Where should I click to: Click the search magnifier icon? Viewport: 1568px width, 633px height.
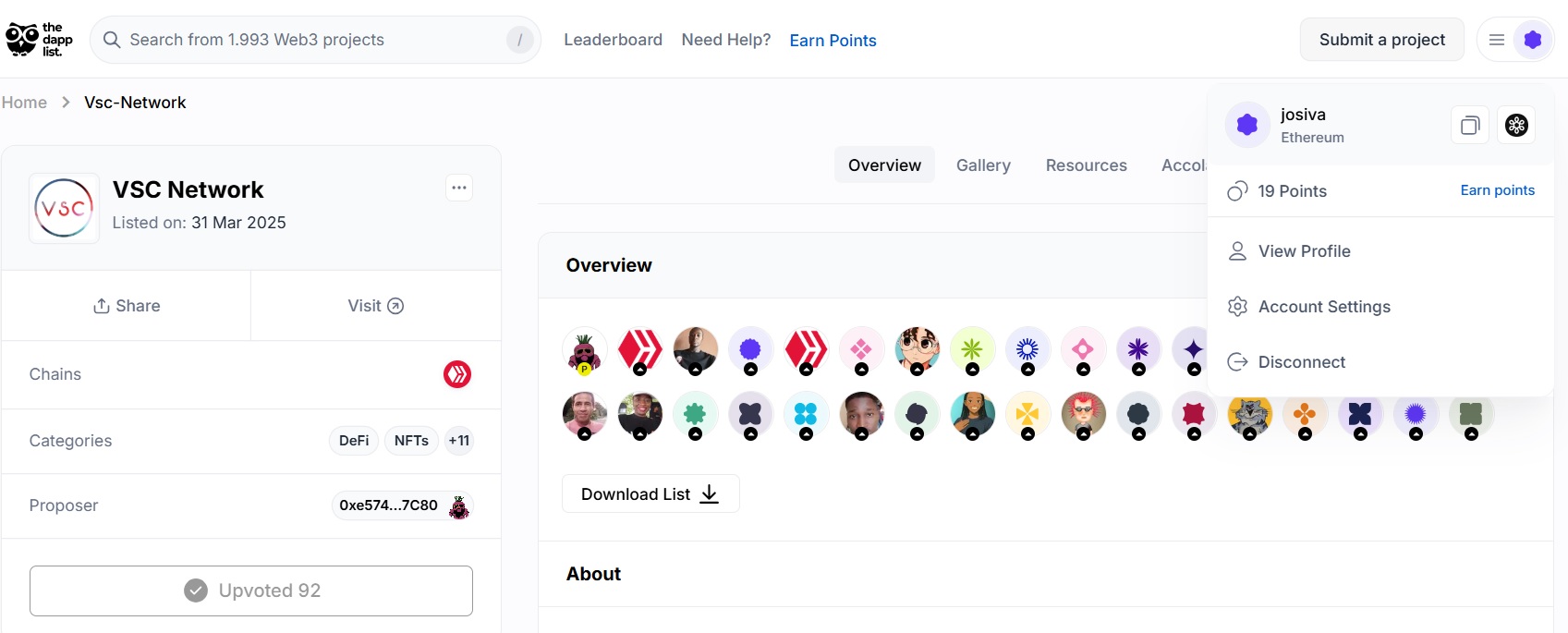[x=112, y=40]
